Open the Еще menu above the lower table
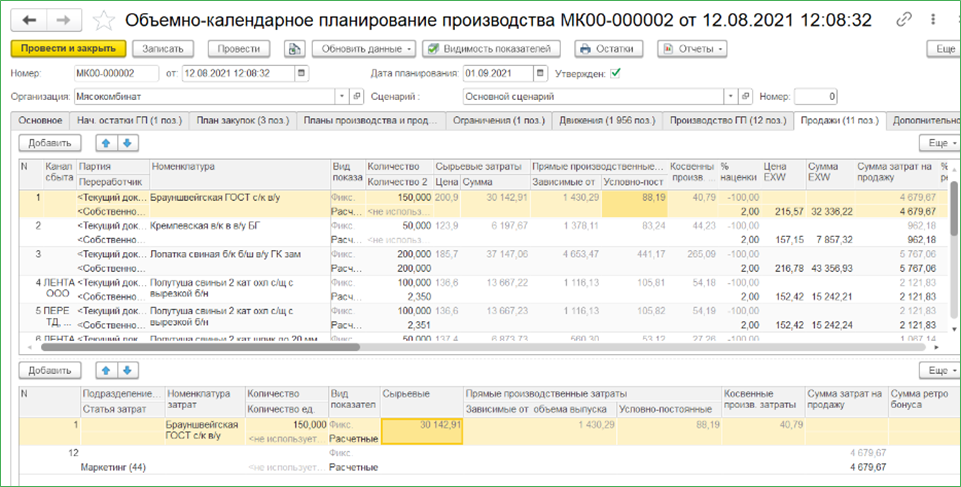961x487 pixels. pyautogui.click(x=941, y=370)
